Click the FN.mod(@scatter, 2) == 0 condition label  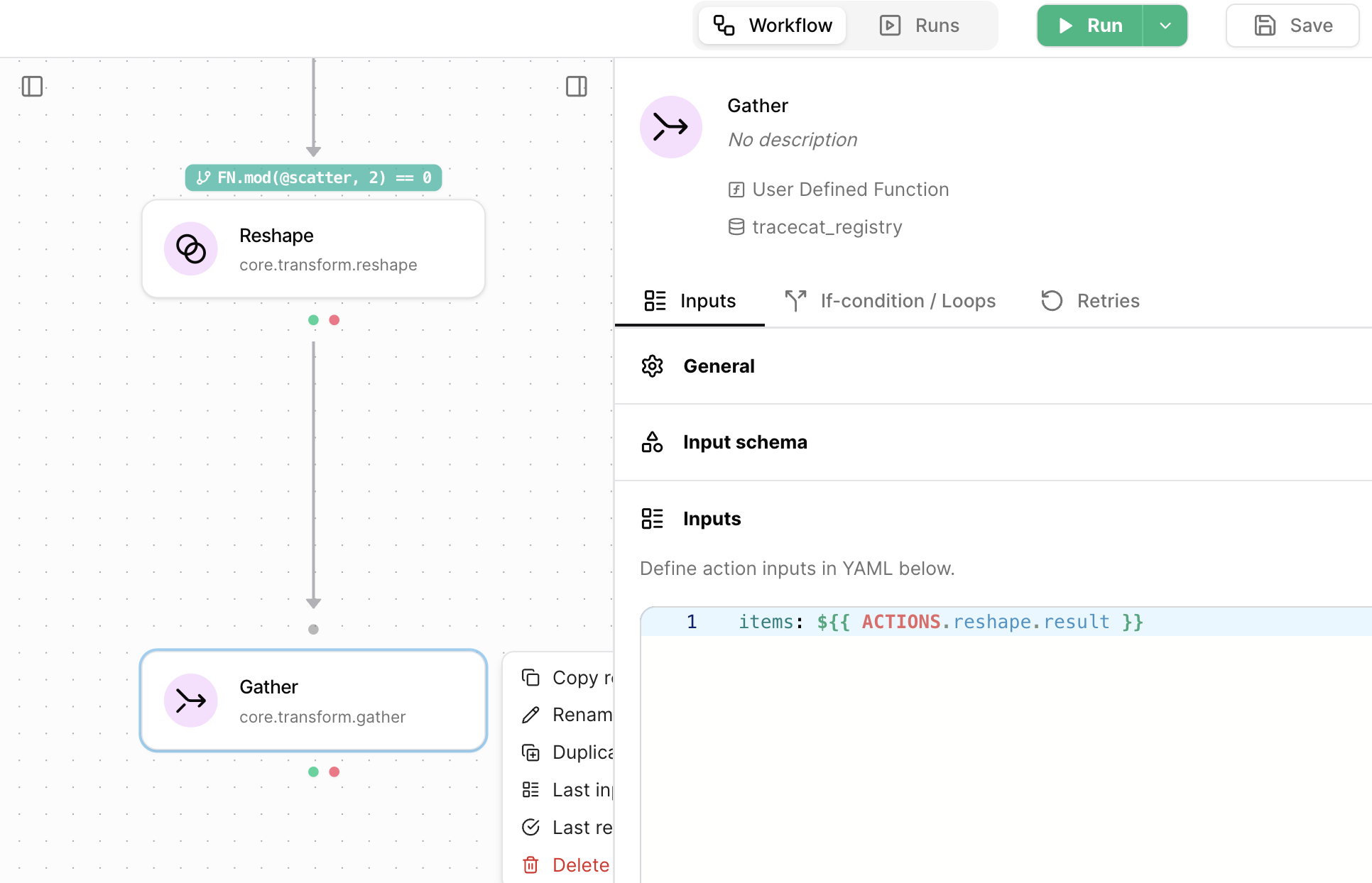(x=313, y=177)
